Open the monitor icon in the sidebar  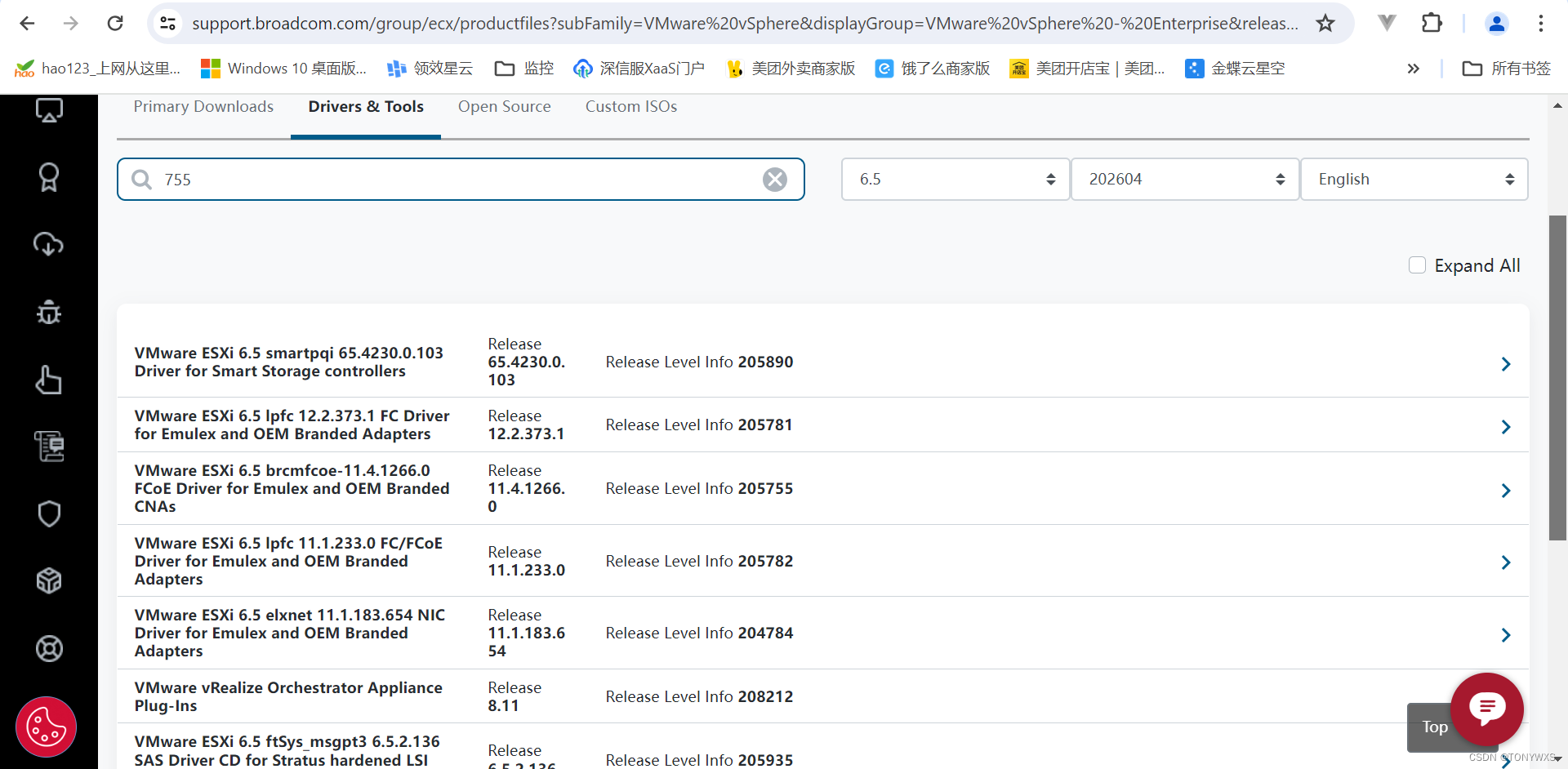[x=49, y=109]
